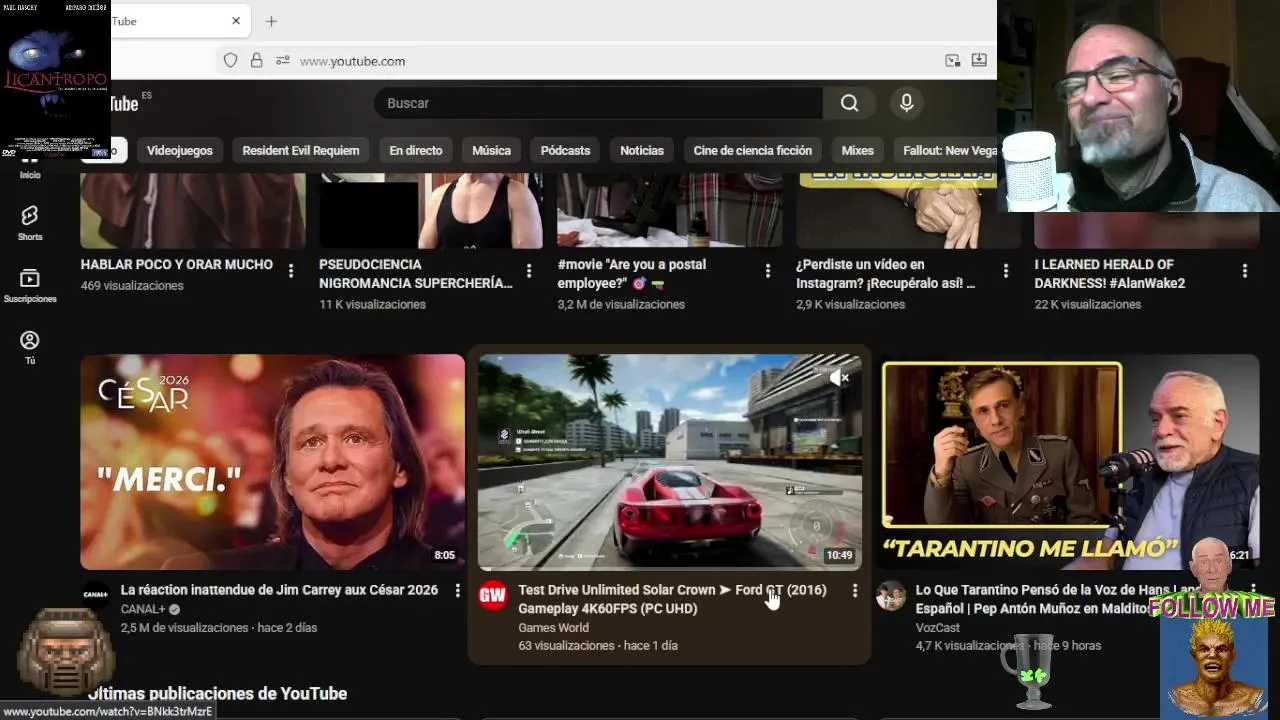Click the Games World GW channel avatar

coord(492,595)
